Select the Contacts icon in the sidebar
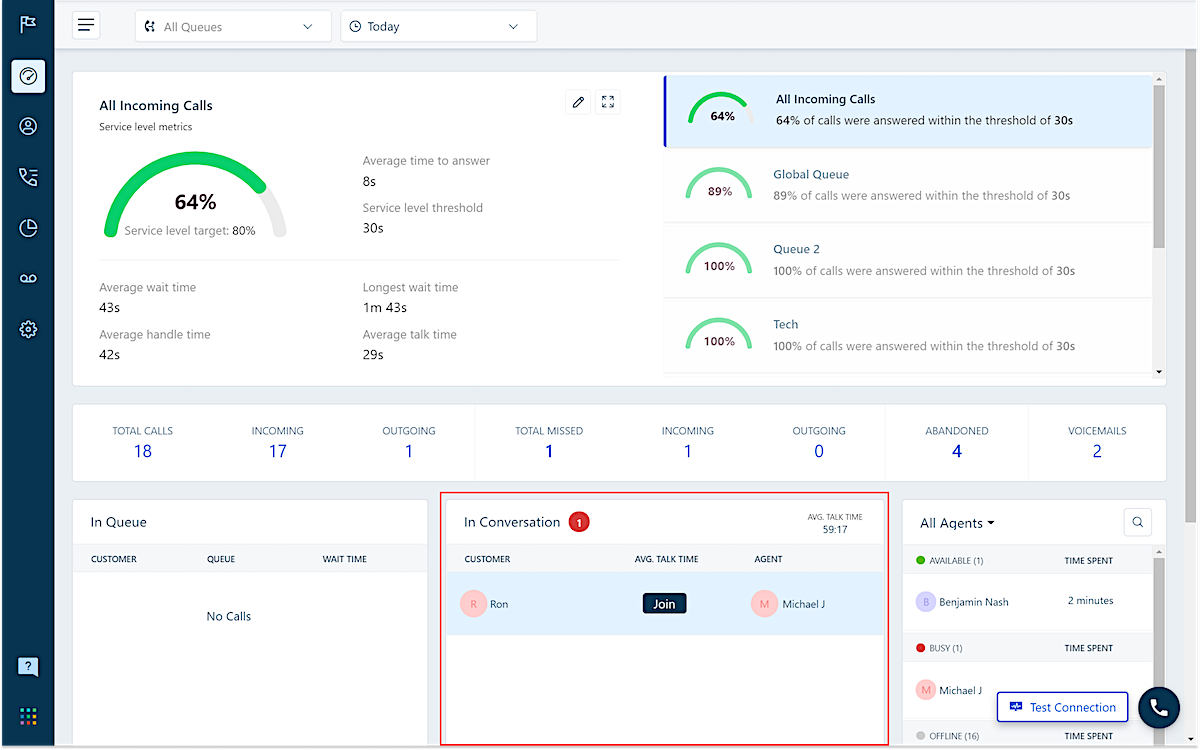 point(27,126)
